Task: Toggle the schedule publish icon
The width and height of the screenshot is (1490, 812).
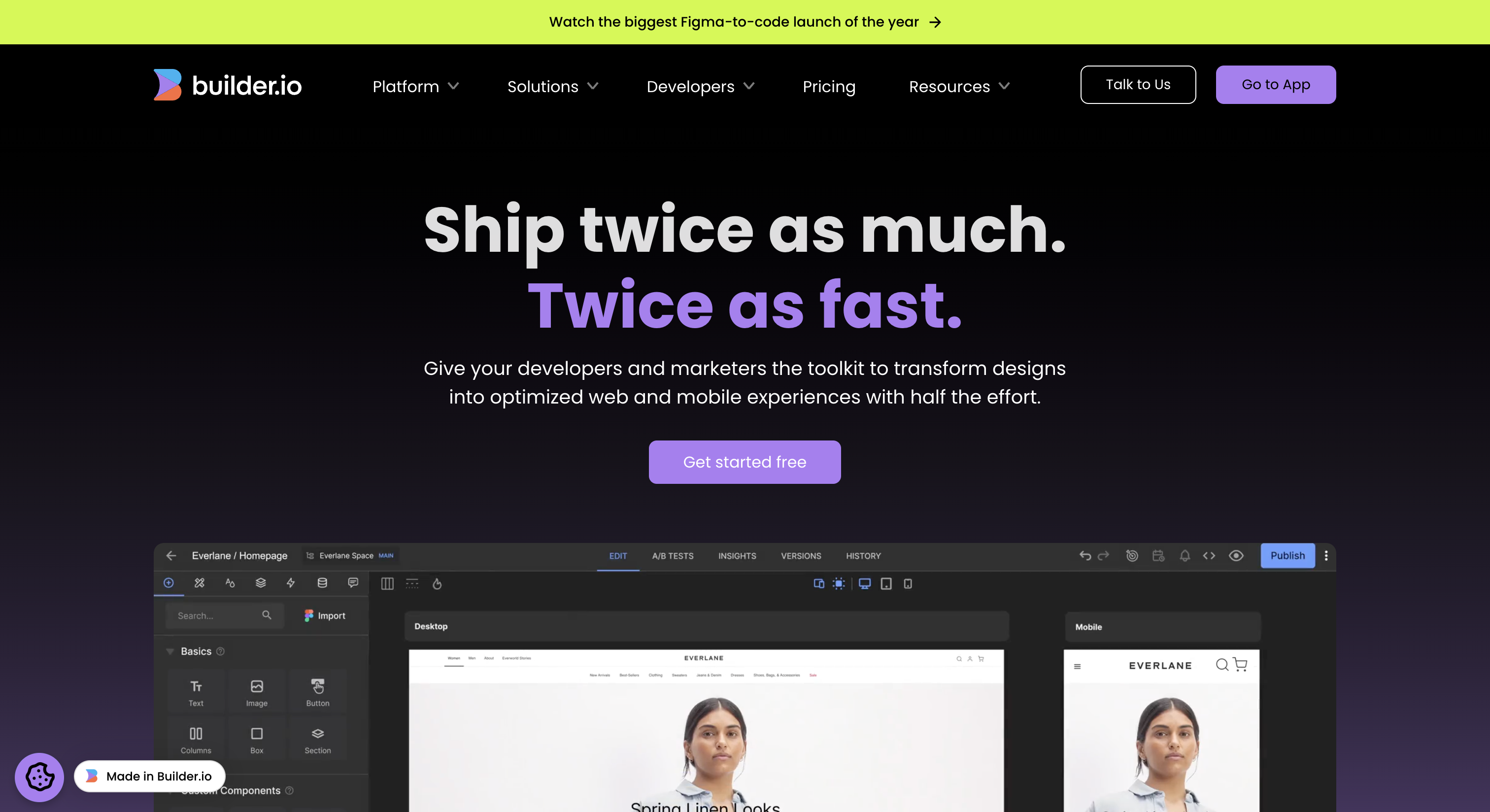Action: tap(1158, 556)
